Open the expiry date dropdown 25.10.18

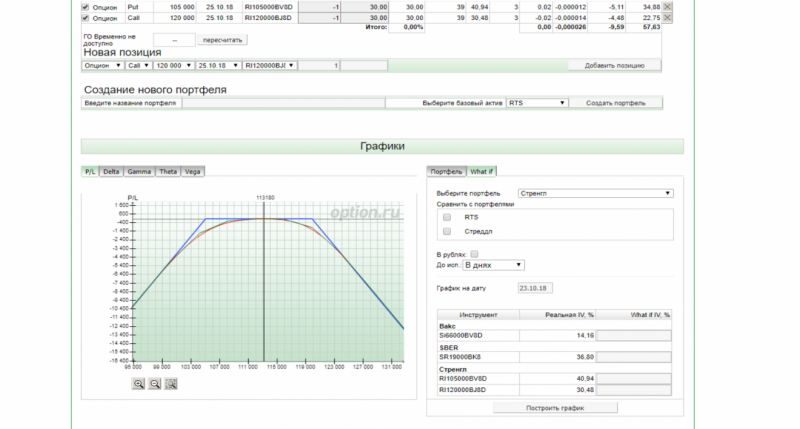click(x=218, y=65)
